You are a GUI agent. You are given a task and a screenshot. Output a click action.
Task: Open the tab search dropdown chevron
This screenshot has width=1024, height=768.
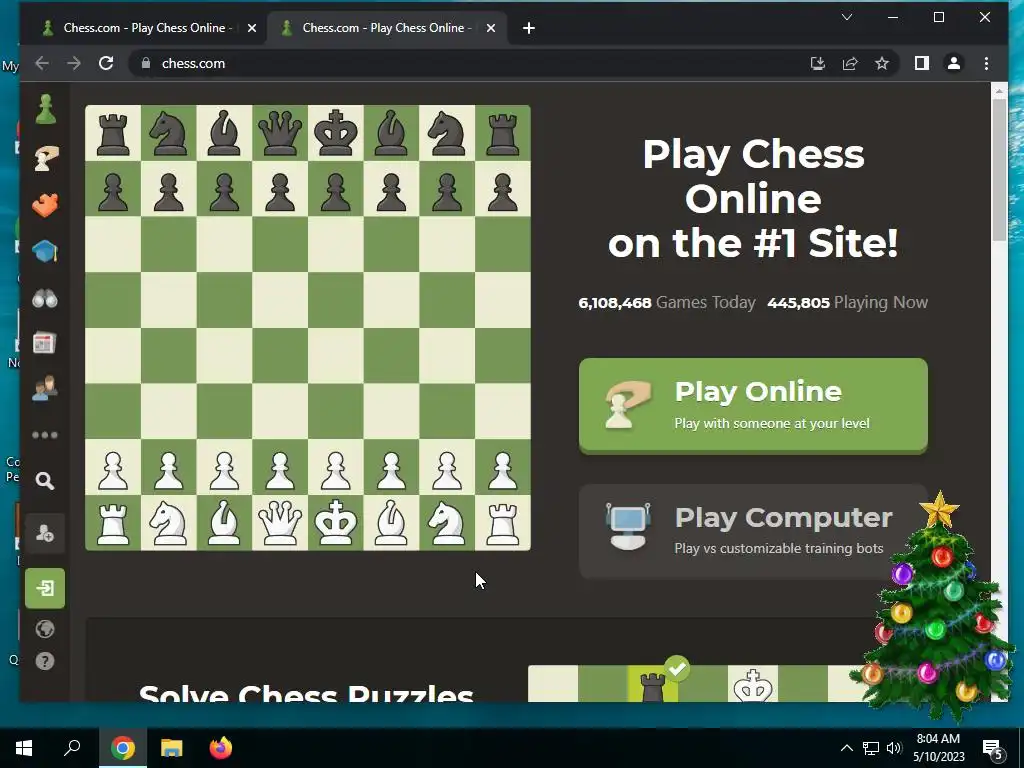tap(847, 17)
